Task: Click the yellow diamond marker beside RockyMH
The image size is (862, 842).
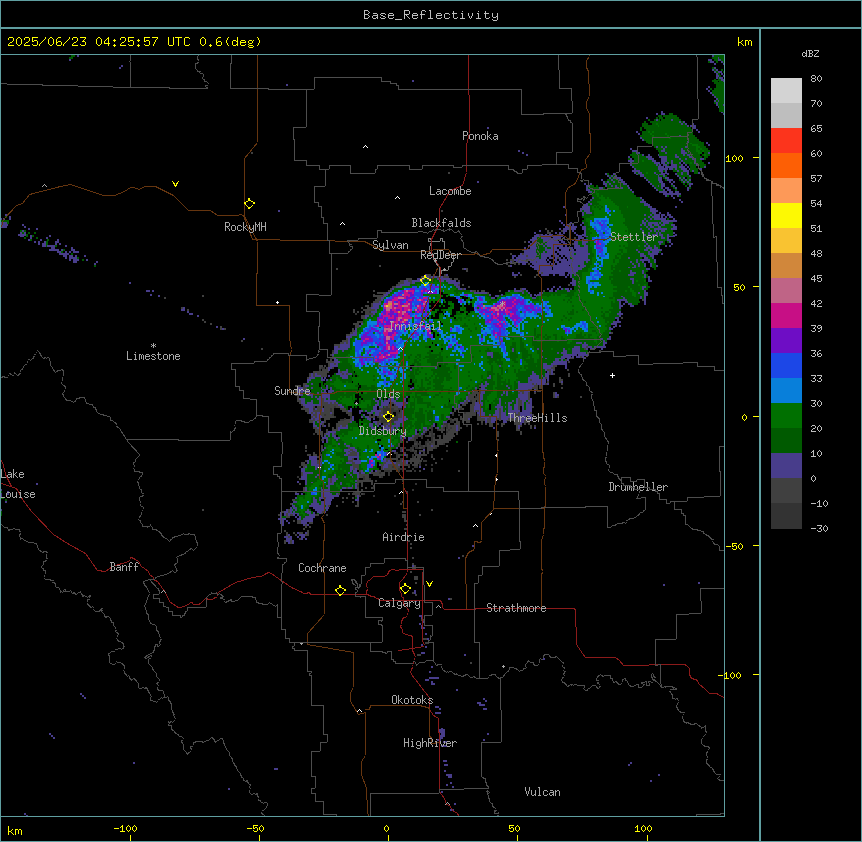Action: [x=250, y=204]
